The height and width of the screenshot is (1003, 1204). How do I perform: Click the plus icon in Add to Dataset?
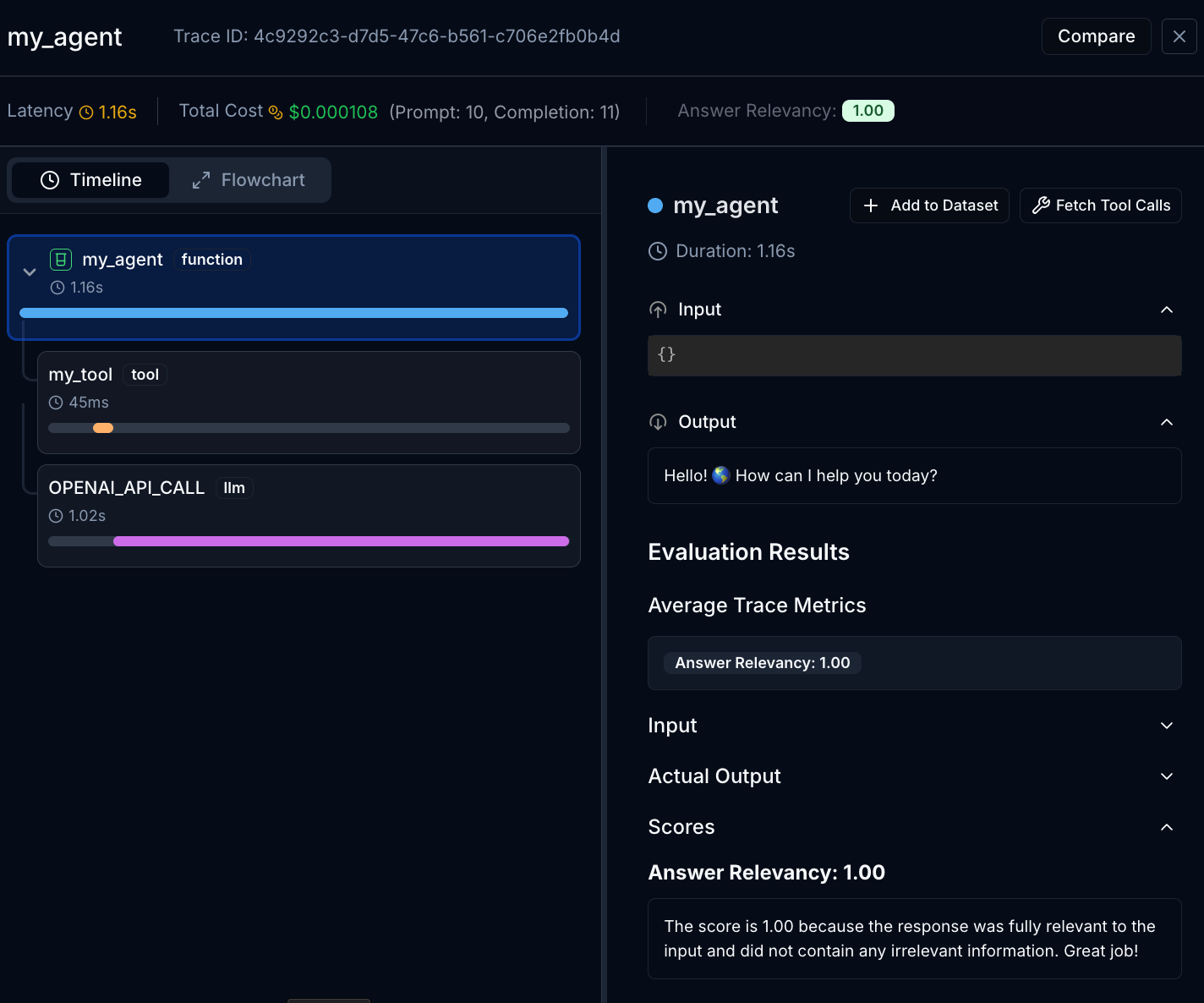(871, 206)
